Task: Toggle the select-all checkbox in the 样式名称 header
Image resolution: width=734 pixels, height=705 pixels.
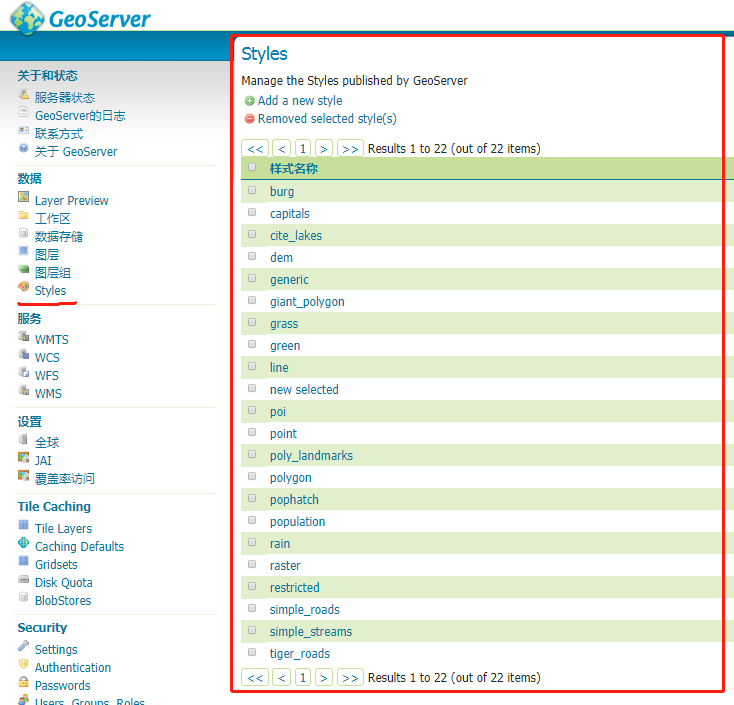Action: (252, 167)
